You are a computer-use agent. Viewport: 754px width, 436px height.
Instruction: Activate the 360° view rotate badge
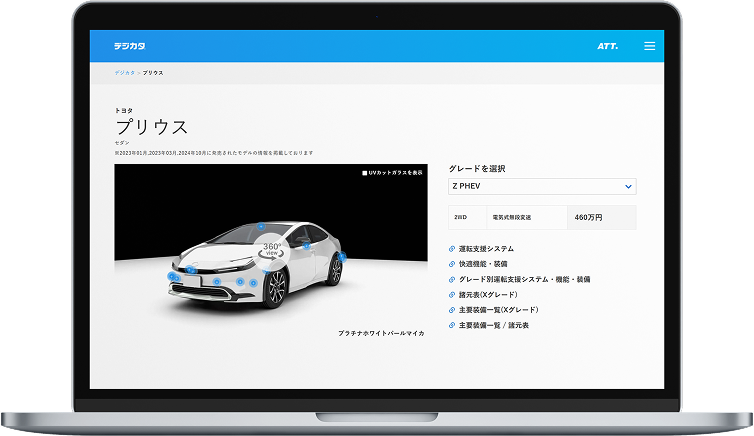pos(272,251)
